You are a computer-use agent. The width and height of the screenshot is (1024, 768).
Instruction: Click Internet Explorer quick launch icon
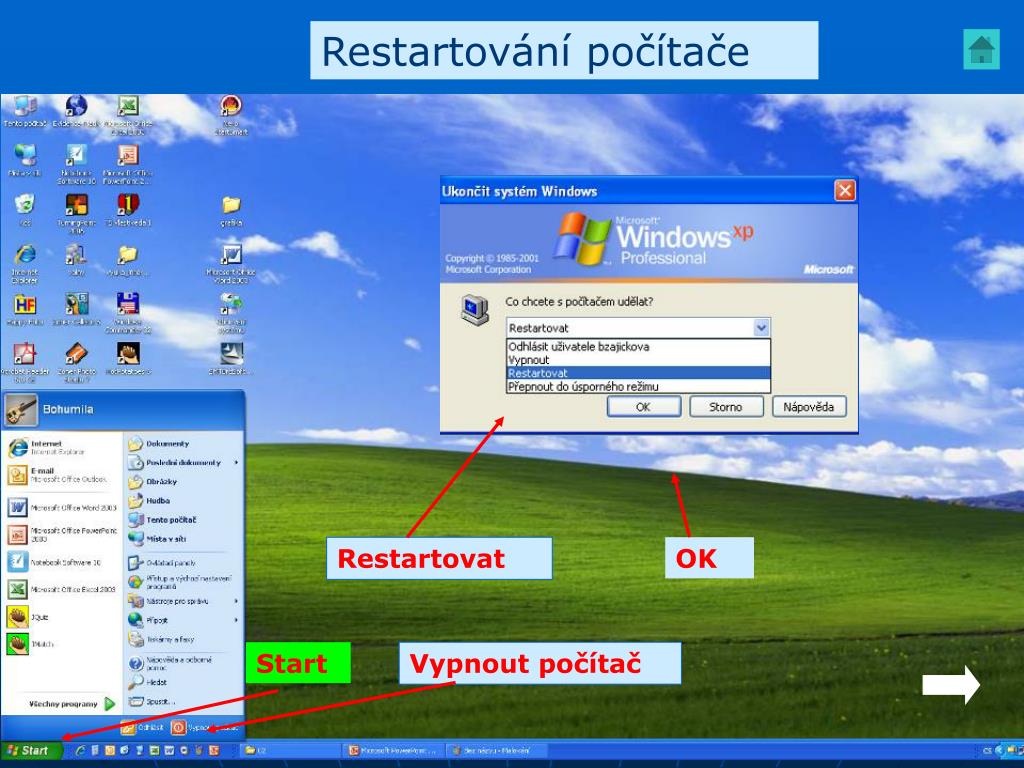[x=80, y=751]
